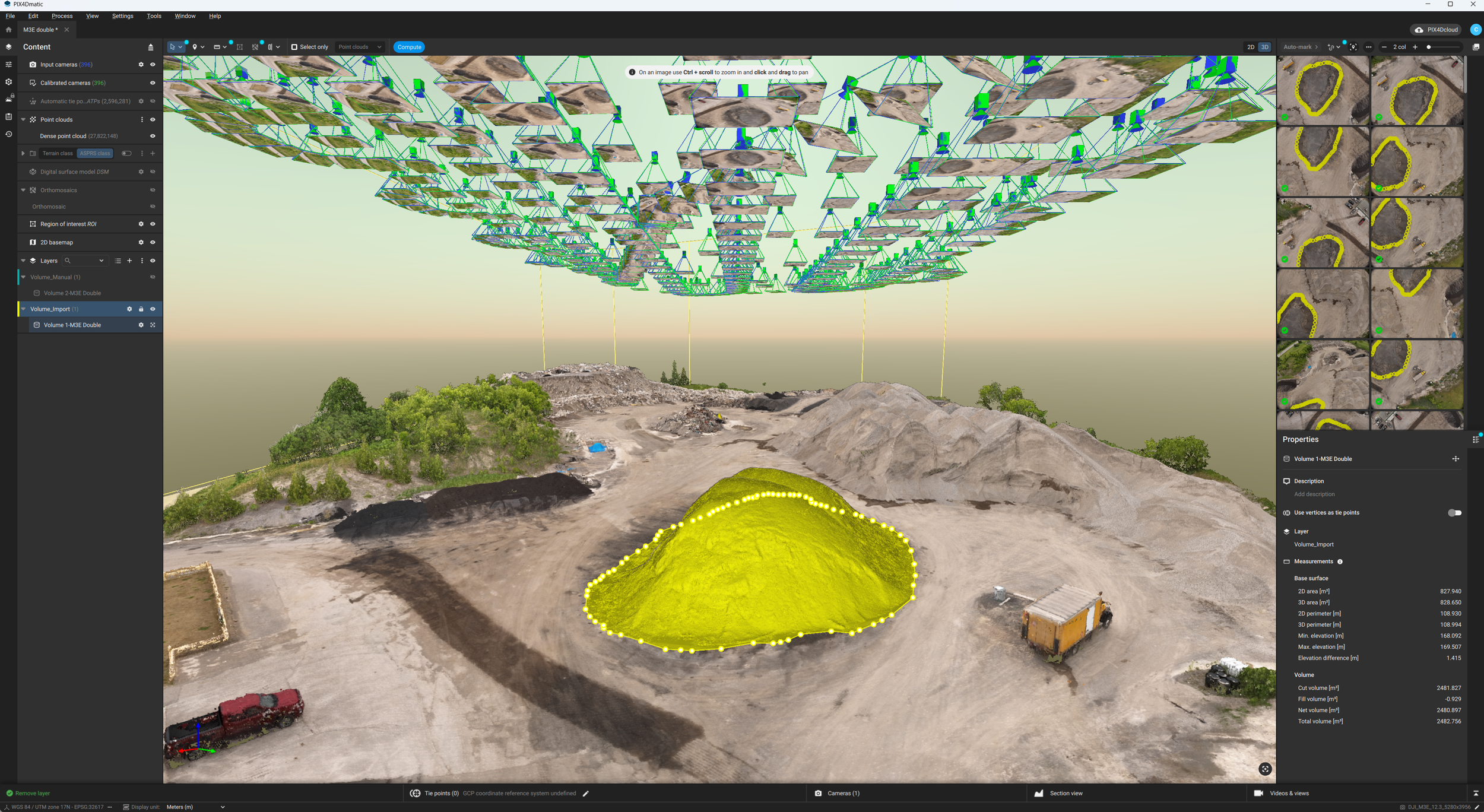Screen dimensions: 1484x812
Task: Click the marker pin tool
Action: pos(195,47)
